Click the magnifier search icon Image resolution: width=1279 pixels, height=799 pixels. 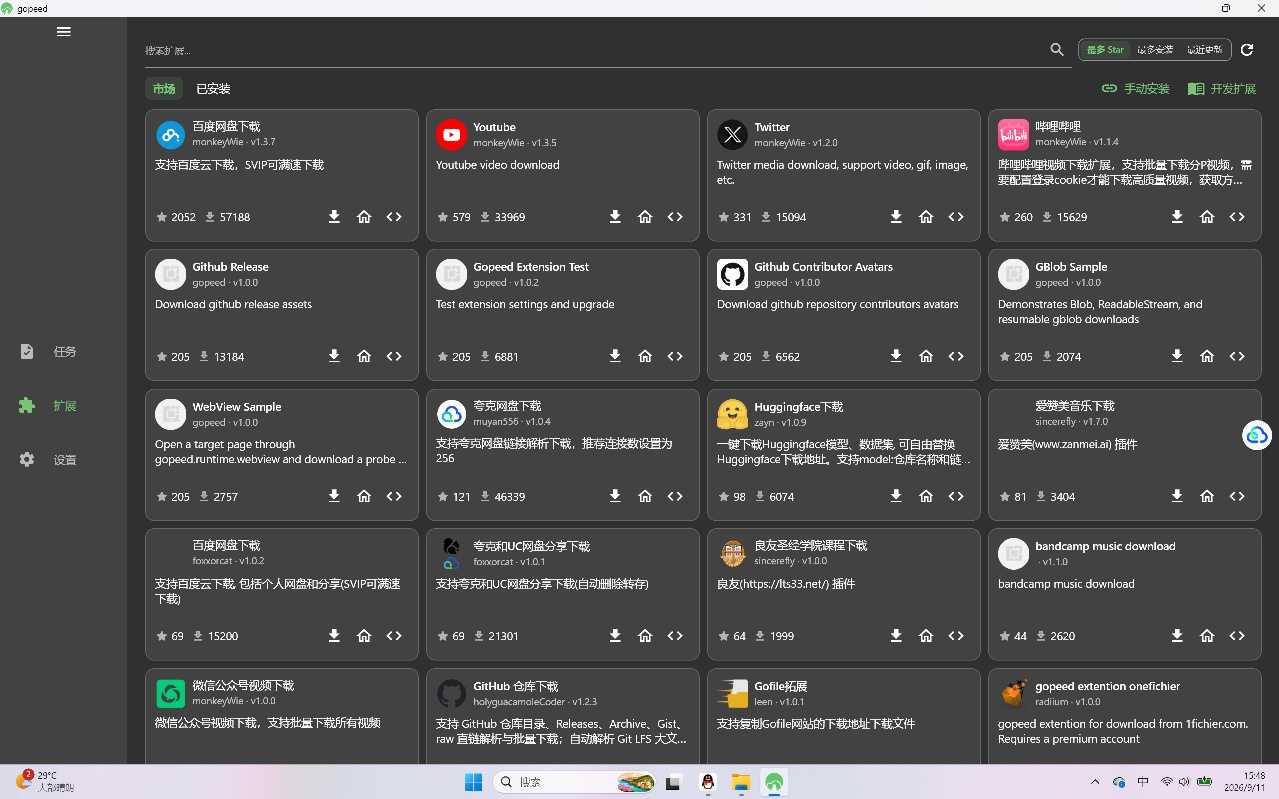1057,50
